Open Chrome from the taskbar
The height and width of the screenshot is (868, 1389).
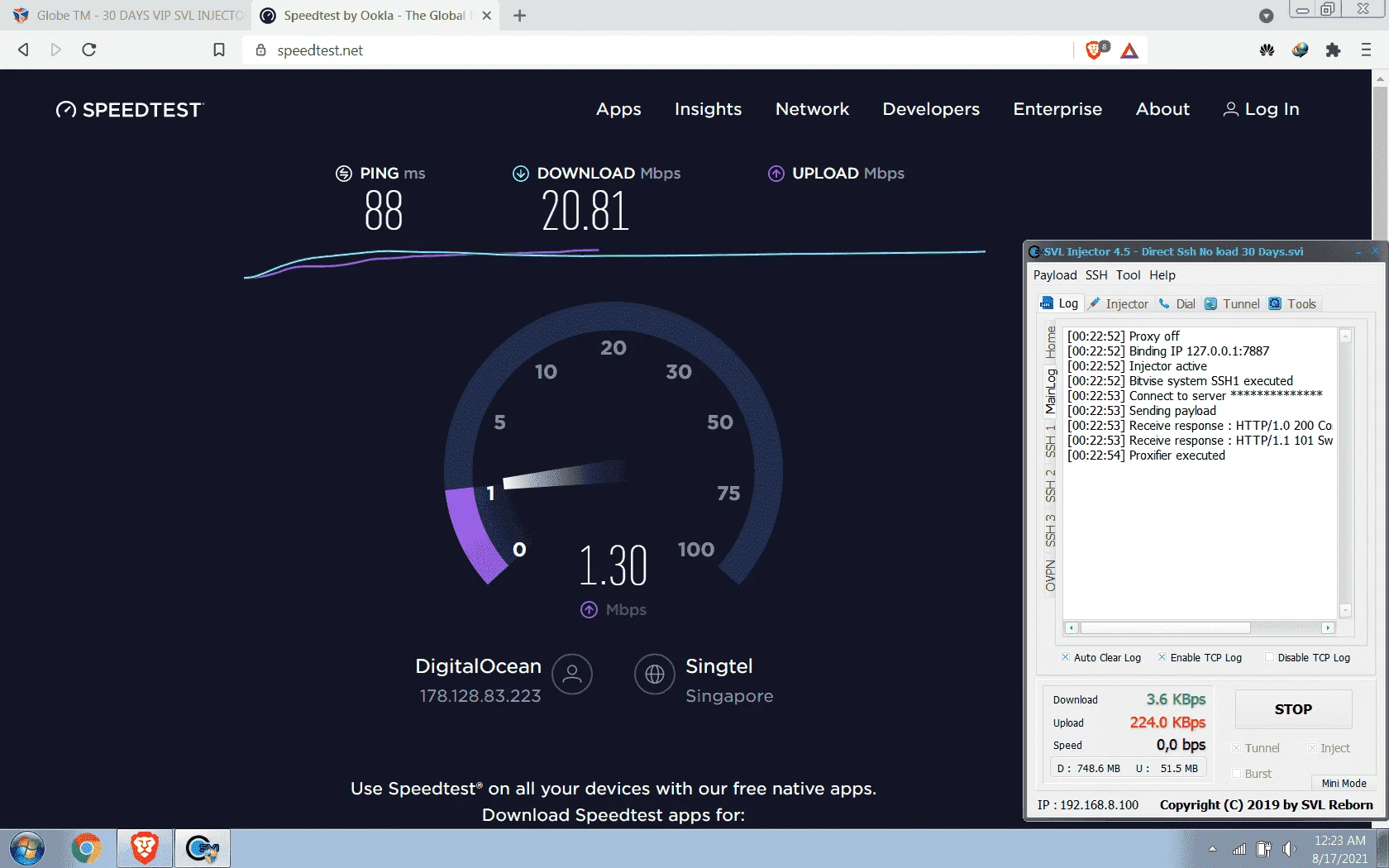coord(87,848)
